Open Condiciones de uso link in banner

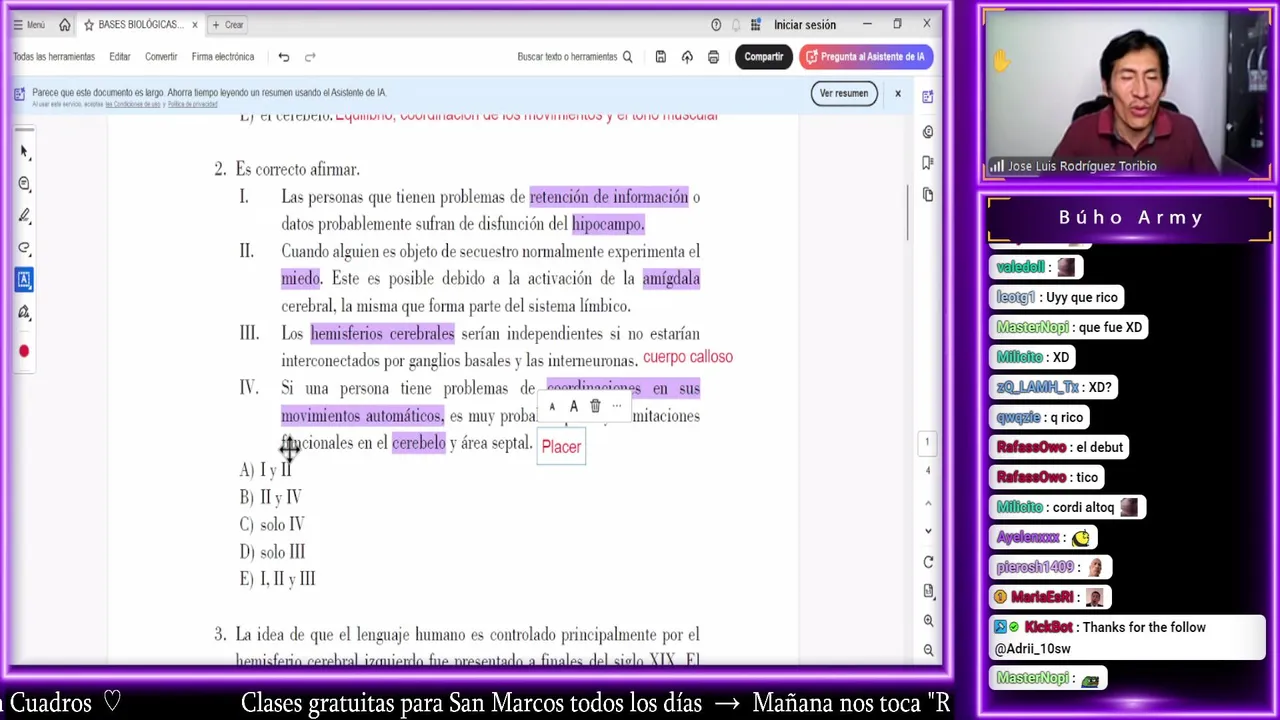134,104
